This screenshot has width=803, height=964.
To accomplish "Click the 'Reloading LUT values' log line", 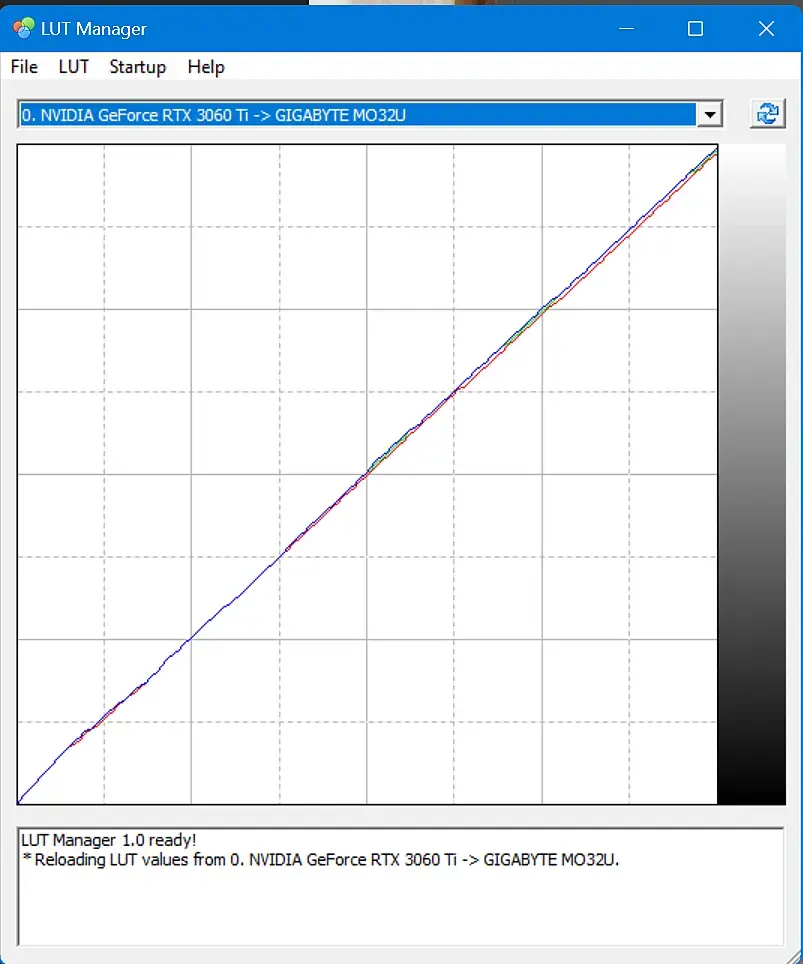I will [x=320, y=859].
